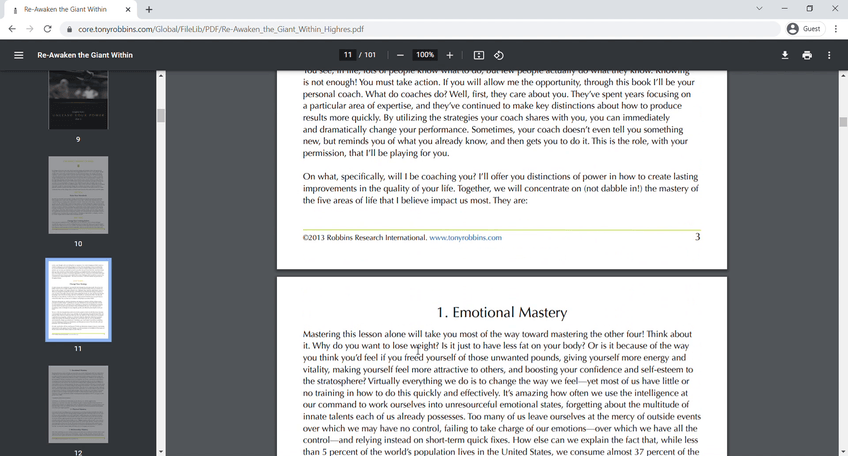Viewport: 848px width, 456px height.
Task: Open PDF viewer more actions menu
Action: pos(830,55)
